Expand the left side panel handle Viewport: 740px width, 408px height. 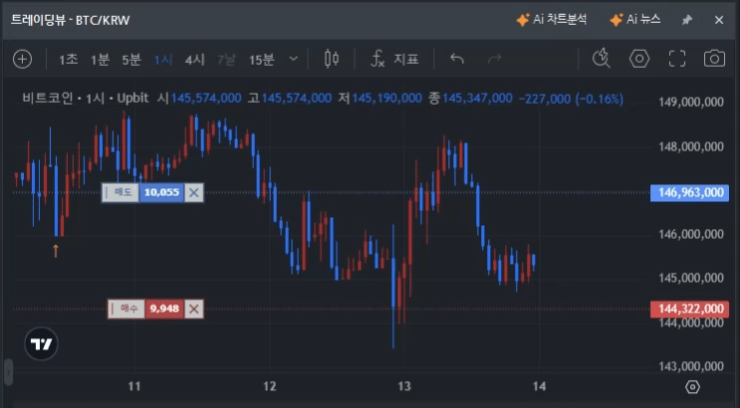pos(9,371)
